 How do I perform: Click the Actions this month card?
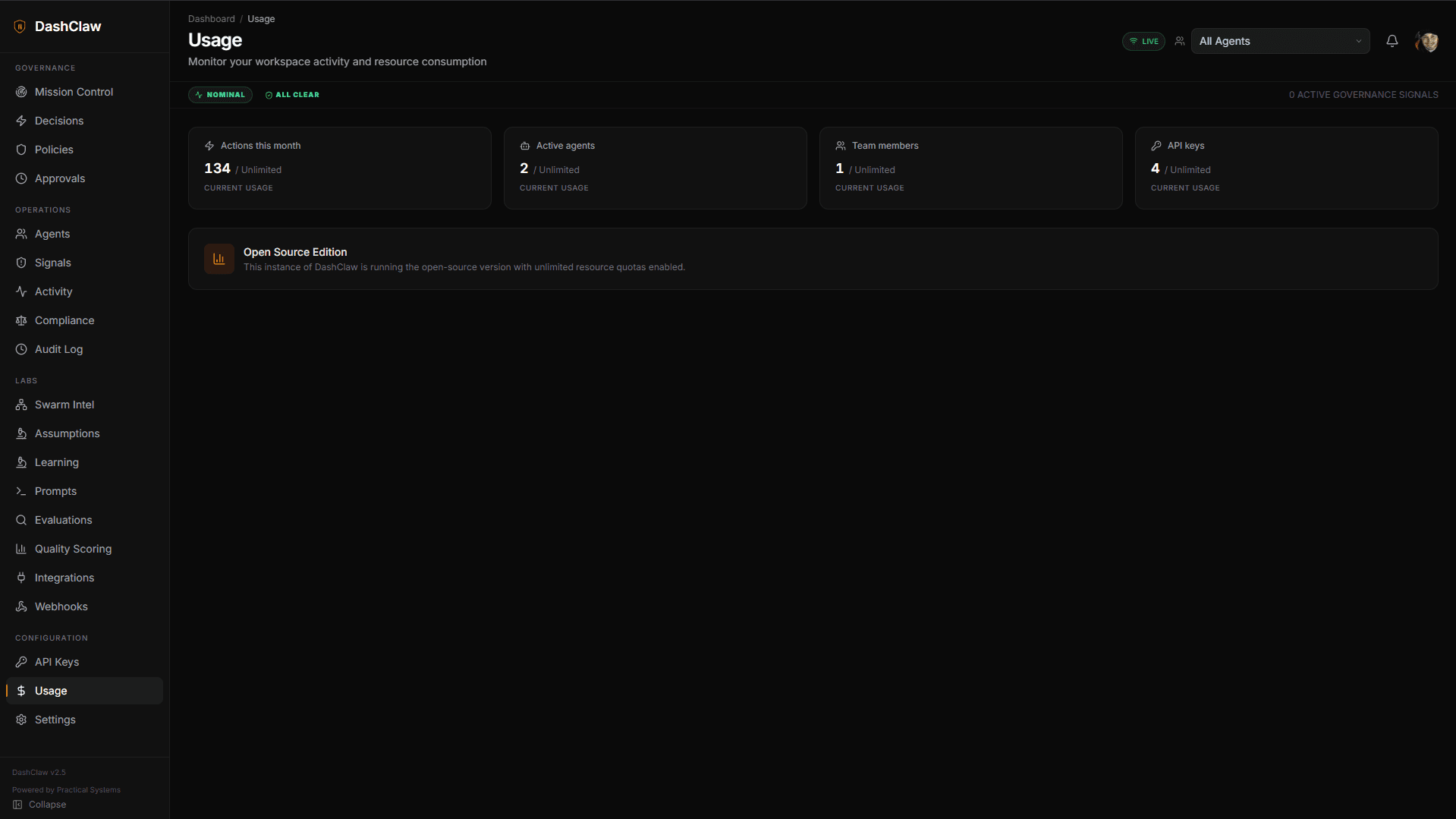pyautogui.click(x=339, y=168)
